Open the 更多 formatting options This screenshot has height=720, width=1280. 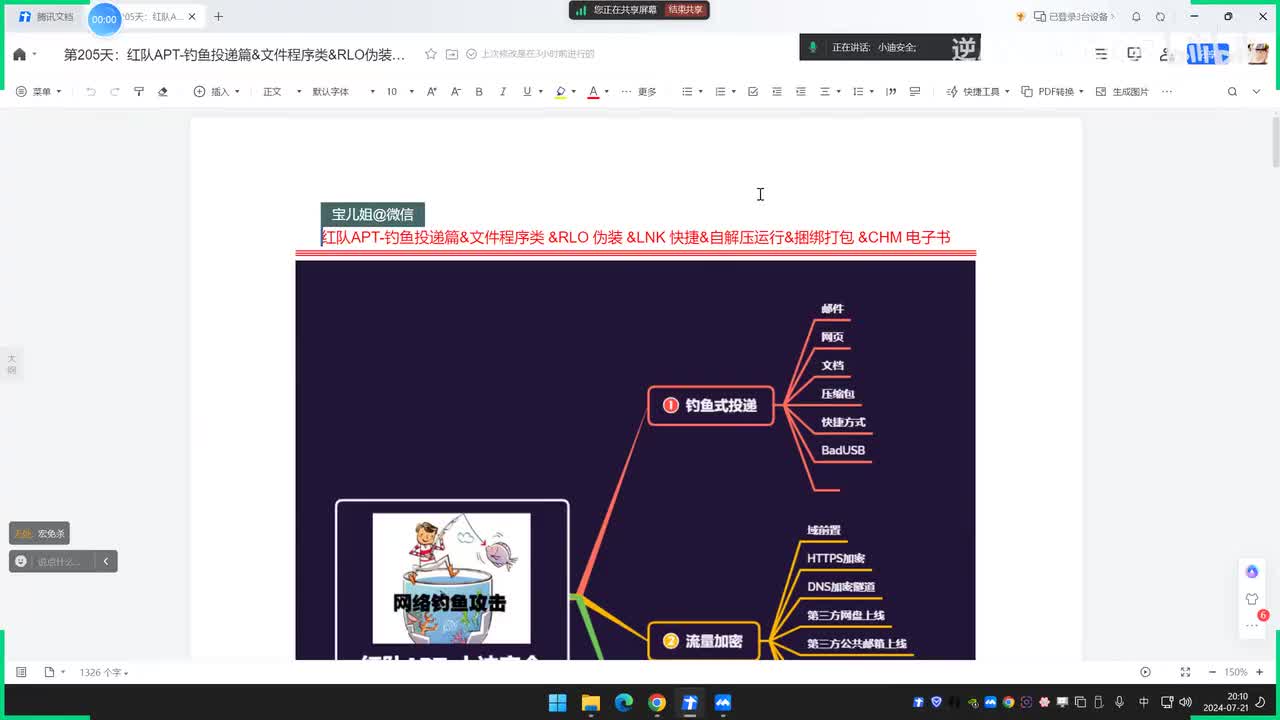[639, 91]
